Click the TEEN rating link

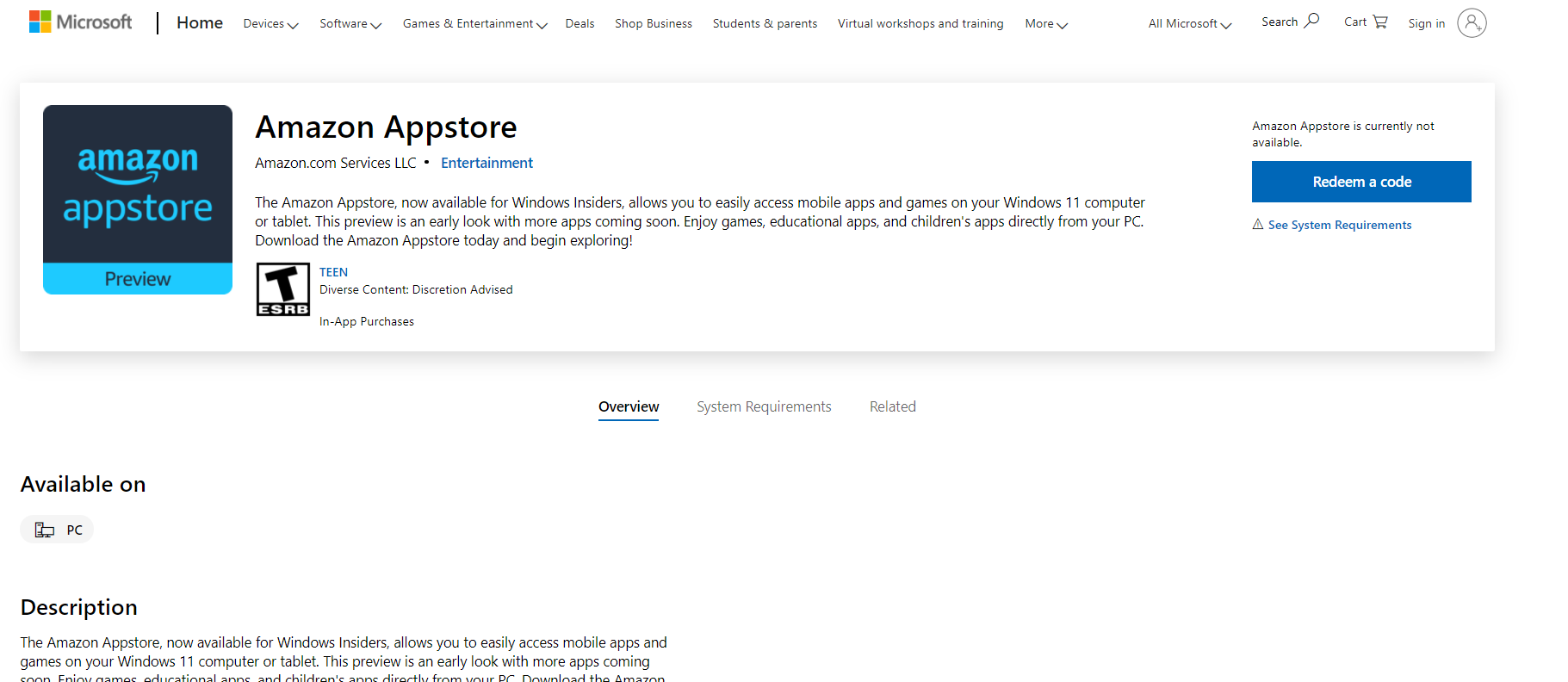(x=333, y=272)
